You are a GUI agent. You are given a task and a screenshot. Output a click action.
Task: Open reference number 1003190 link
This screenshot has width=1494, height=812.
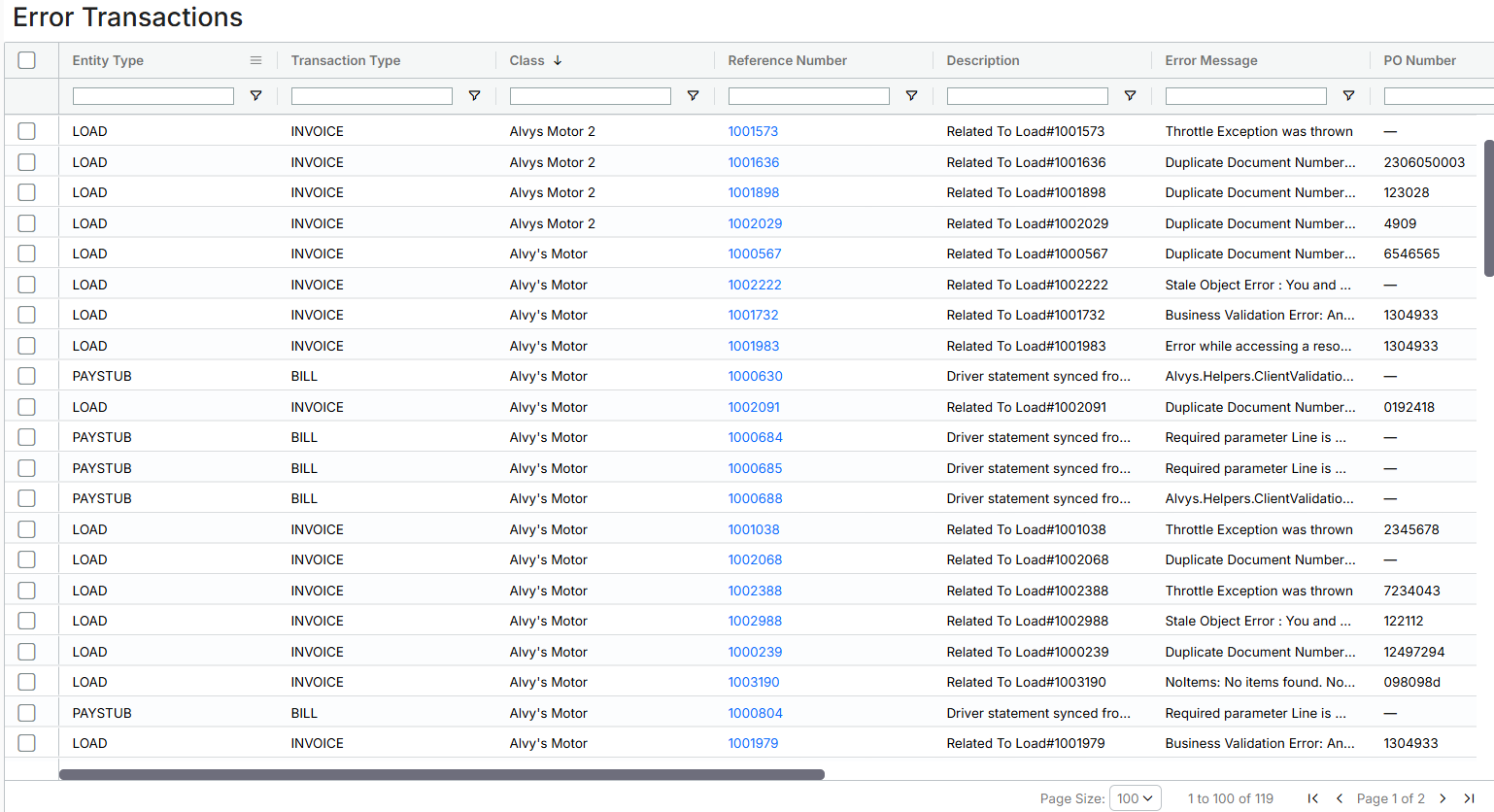pyautogui.click(x=754, y=682)
